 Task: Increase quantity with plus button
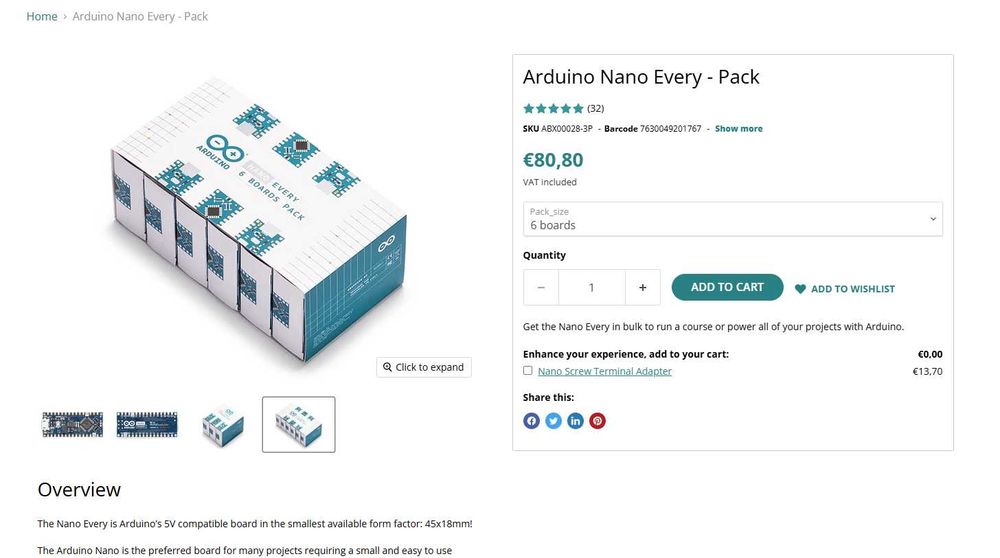point(642,288)
